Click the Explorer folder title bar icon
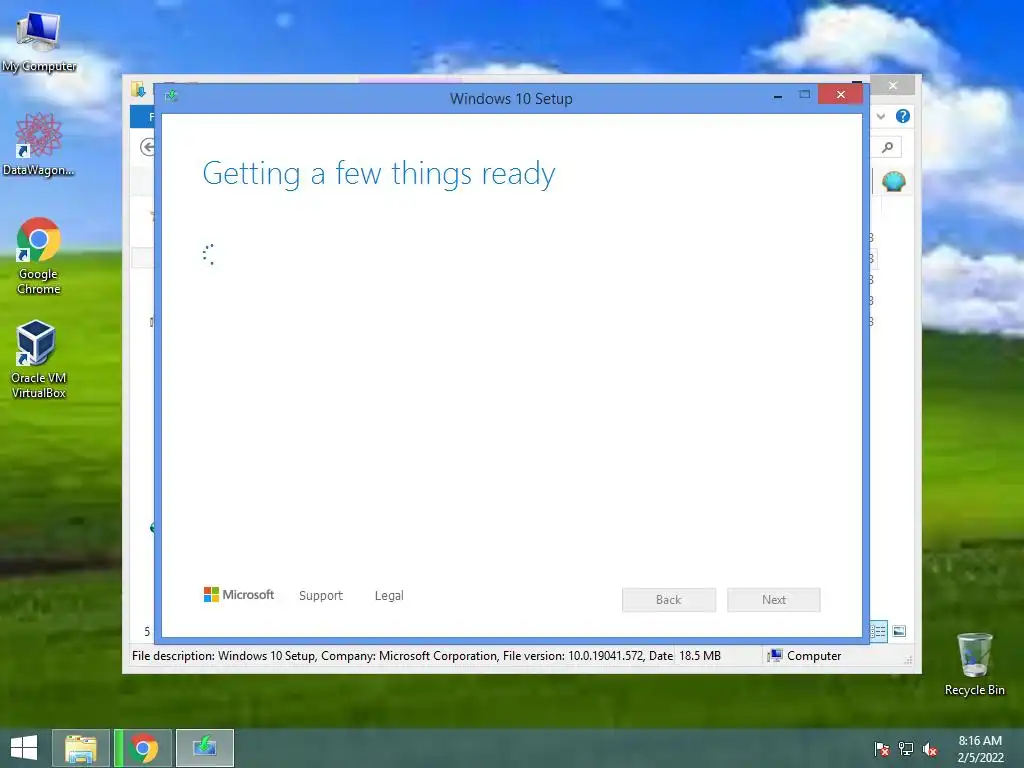 coord(138,89)
